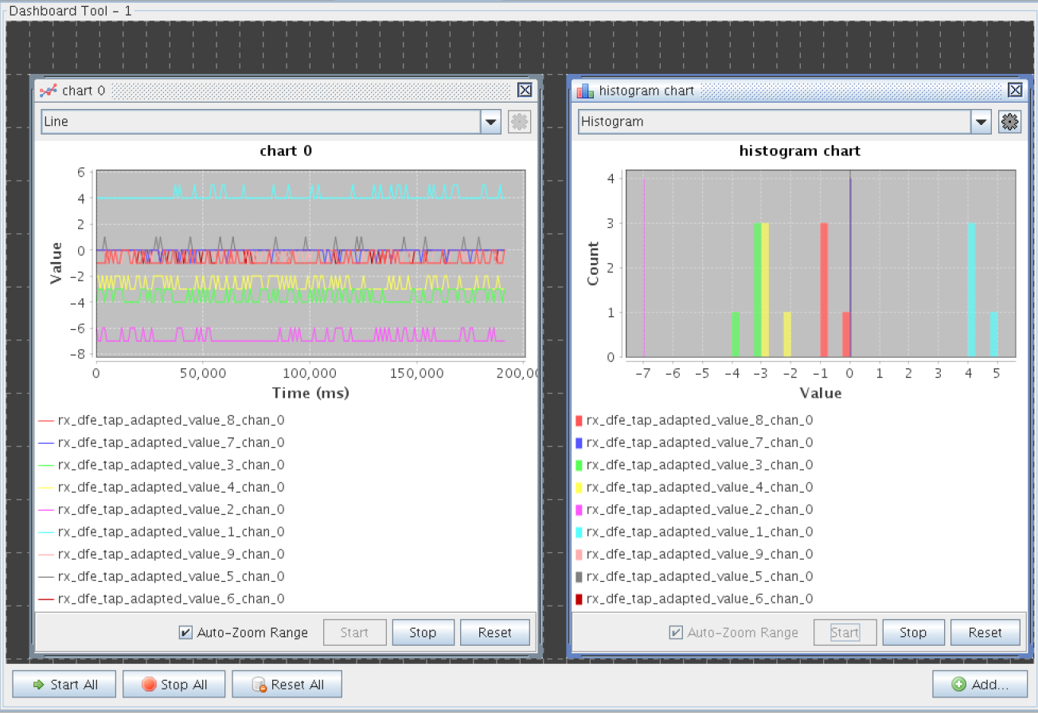The image size is (1038, 713).
Task: Click the histogram icon in histogram chart title
Action: tap(584, 90)
